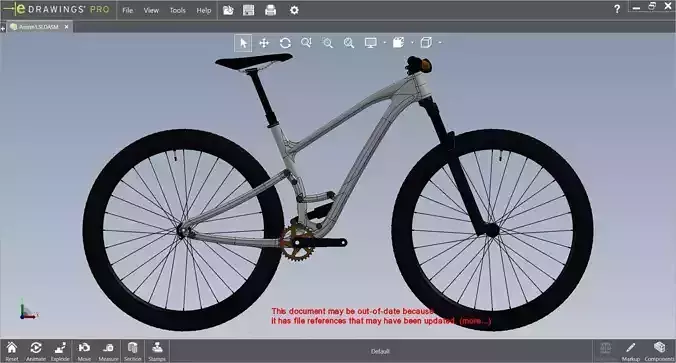The height and width of the screenshot is (363, 676).
Task: Click the scenes clapperboard icon
Action: (398, 43)
